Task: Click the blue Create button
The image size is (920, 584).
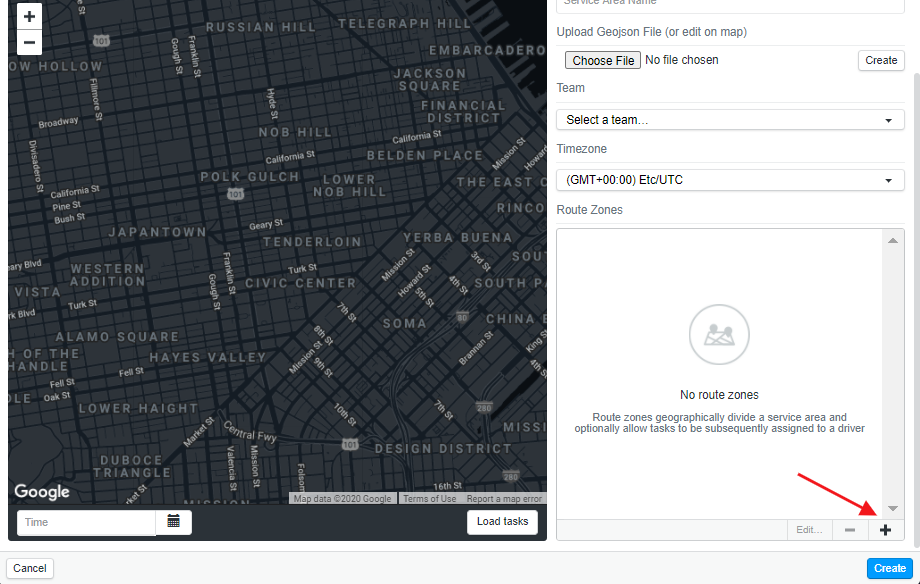Action: (x=889, y=568)
